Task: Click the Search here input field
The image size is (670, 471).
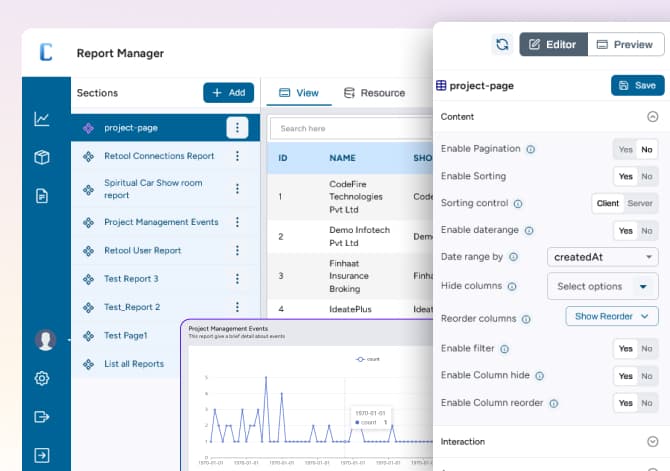Action: [351, 128]
